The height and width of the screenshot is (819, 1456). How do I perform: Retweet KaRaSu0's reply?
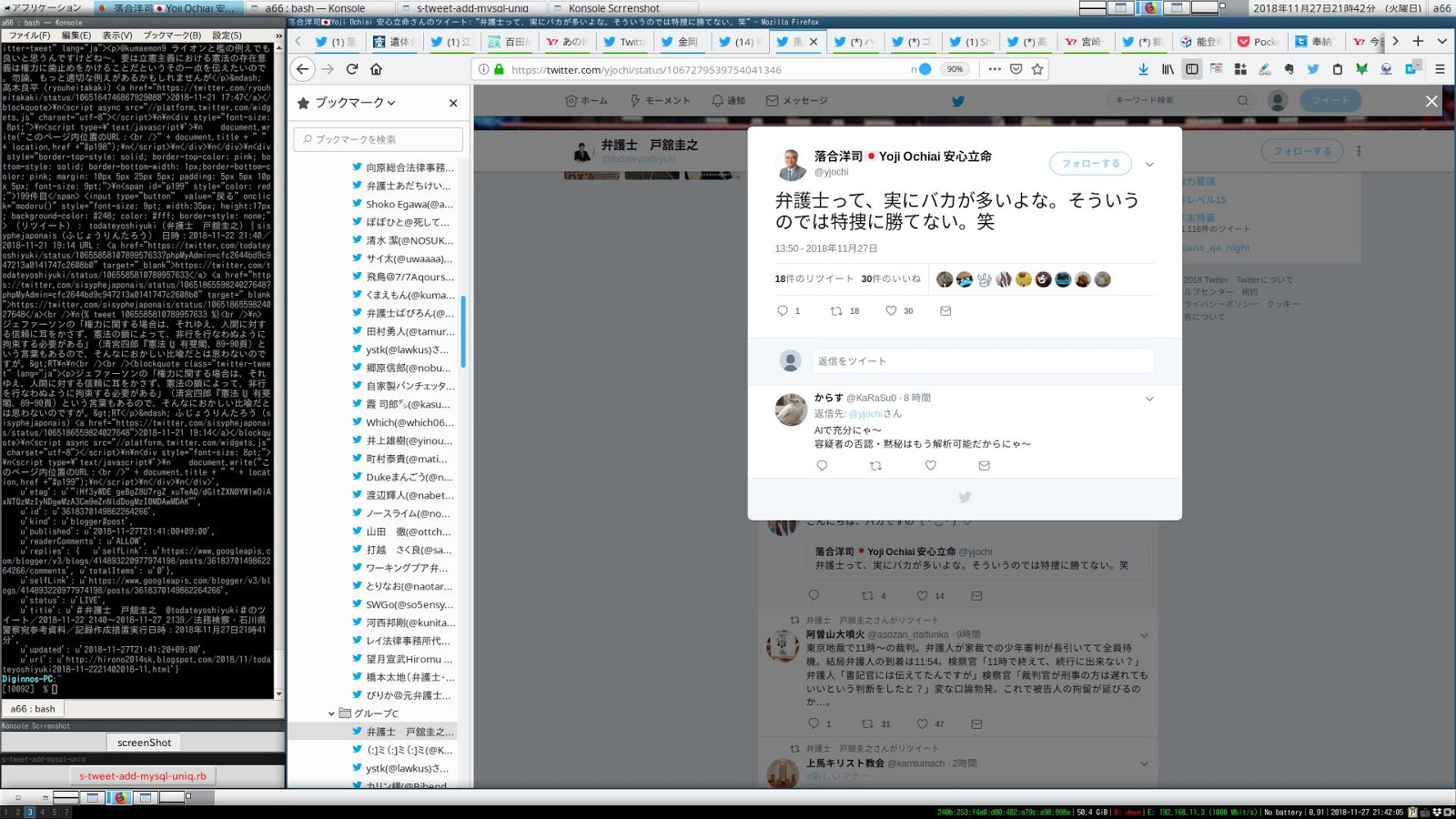875,466
